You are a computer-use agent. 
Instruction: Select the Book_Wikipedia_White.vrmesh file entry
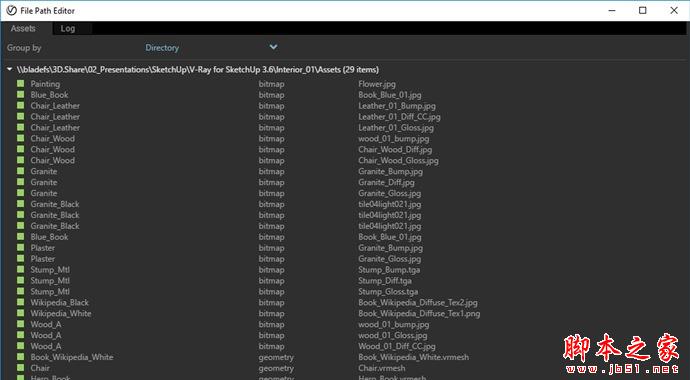click(414, 357)
